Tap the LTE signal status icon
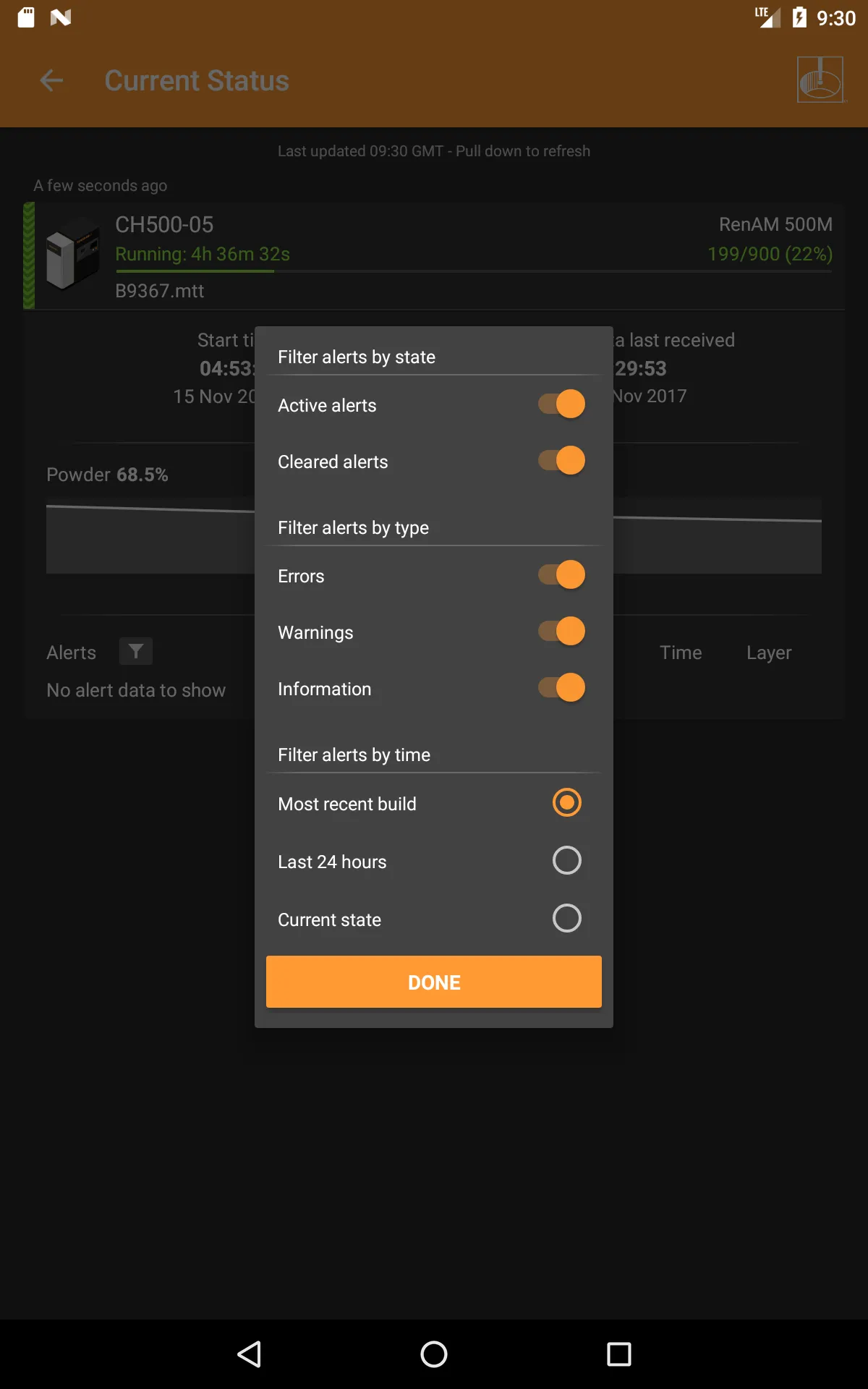Image resolution: width=868 pixels, height=1389 pixels. pos(767,17)
